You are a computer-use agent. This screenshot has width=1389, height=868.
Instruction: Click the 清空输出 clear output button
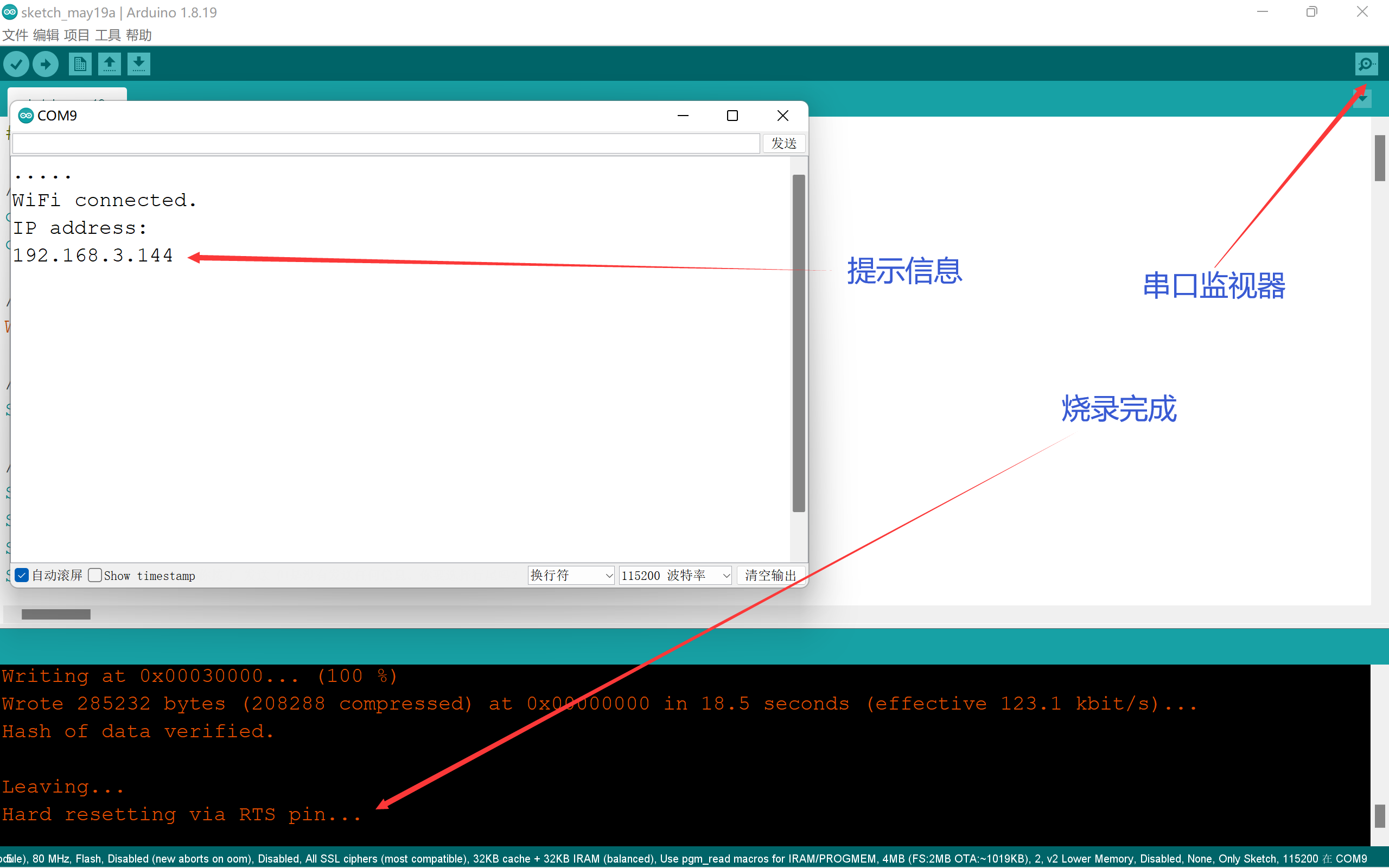tap(770, 575)
